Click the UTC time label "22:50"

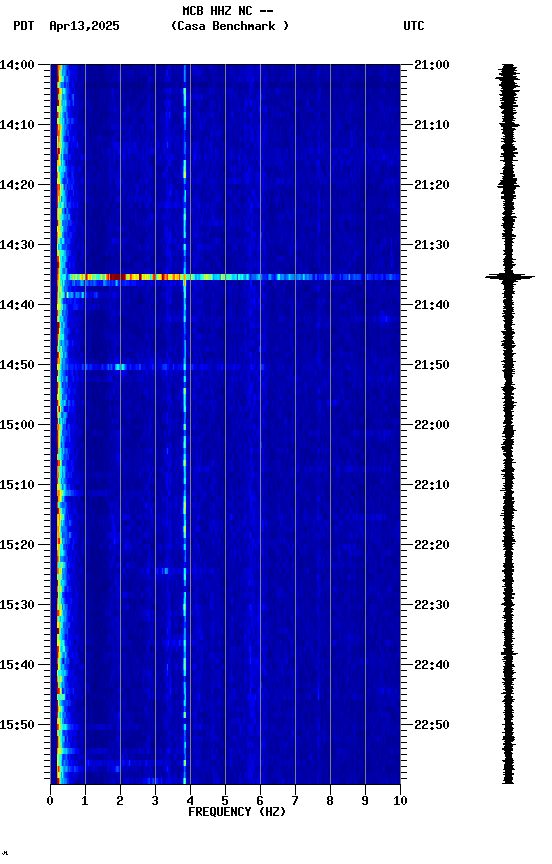[432, 725]
